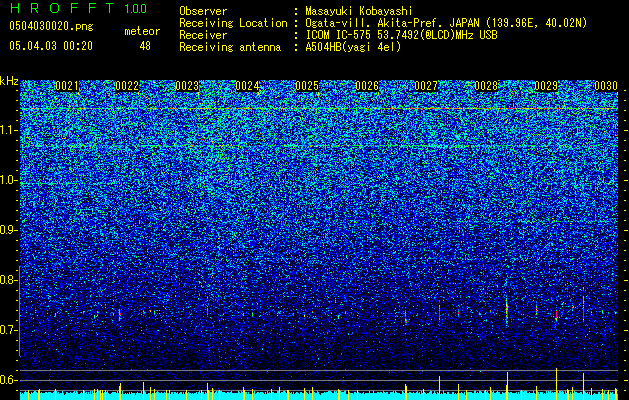Click the word meteor above the count
Image resolution: width=629 pixels, height=400 pixels.
[142, 31]
